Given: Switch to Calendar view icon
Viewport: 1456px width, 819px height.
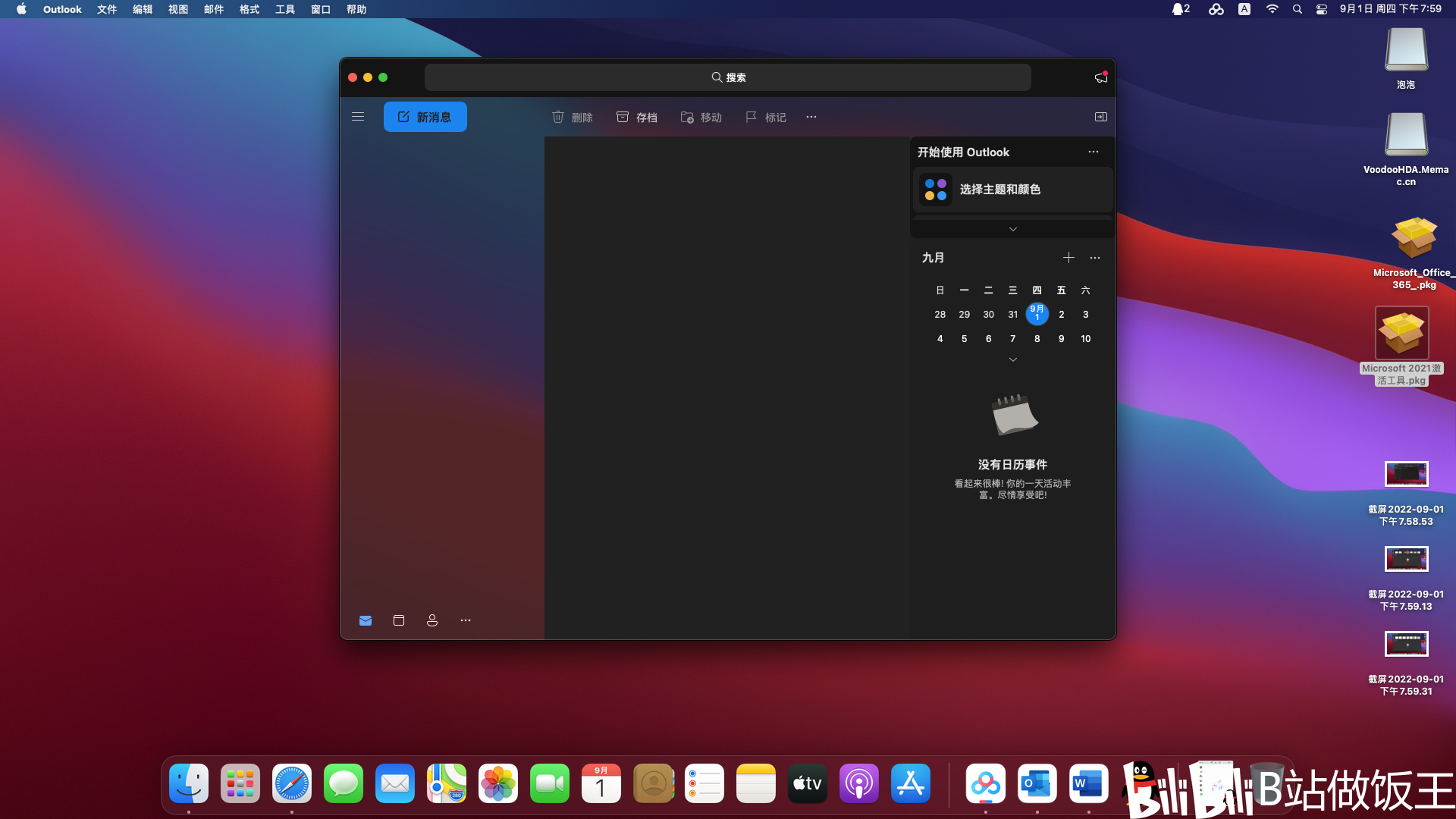Looking at the screenshot, I should pyautogui.click(x=399, y=620).
